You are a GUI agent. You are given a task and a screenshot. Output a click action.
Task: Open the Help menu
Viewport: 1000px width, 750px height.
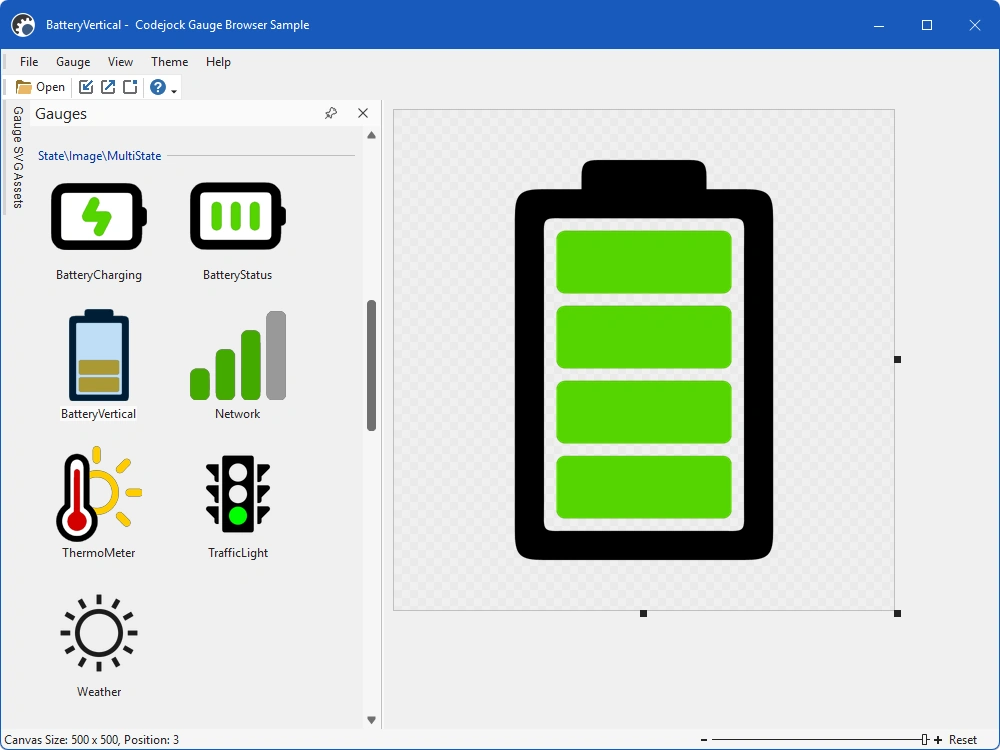[x=218, y=62]
